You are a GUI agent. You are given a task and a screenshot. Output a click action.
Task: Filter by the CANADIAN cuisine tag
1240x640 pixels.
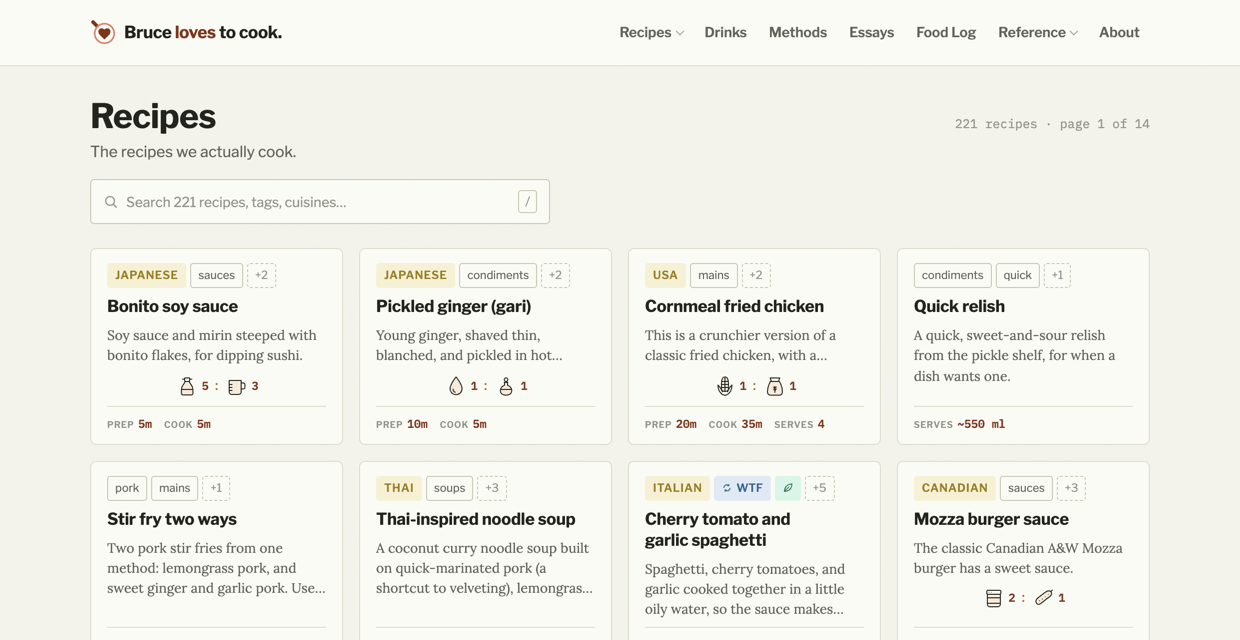click(x=954, y=488)
